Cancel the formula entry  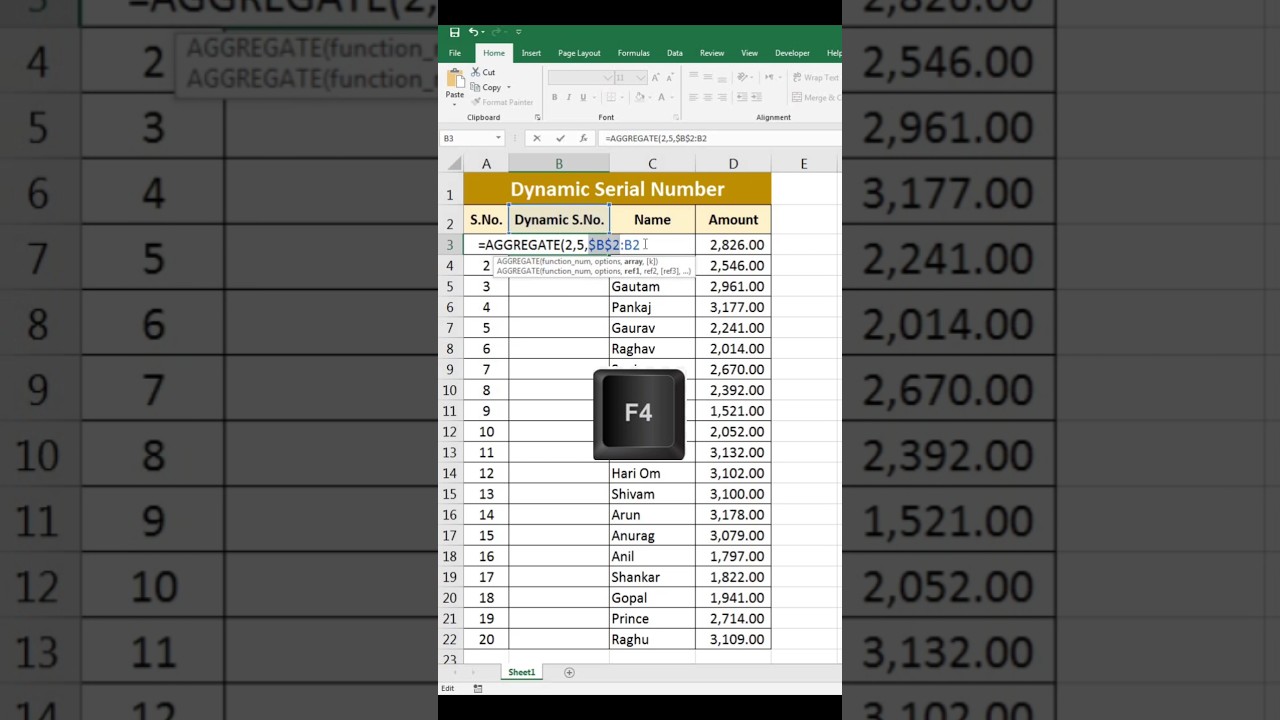pyautogui.click(x=537, y=138)
